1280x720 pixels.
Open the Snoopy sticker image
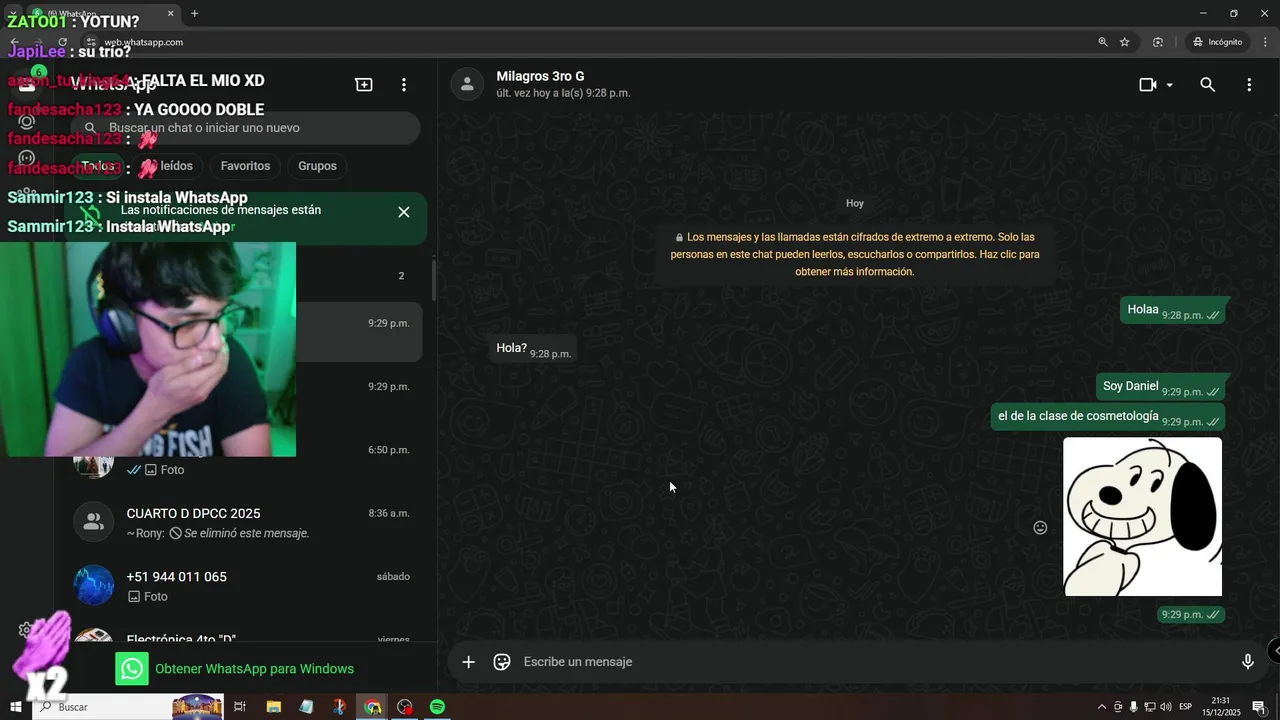1142,516
